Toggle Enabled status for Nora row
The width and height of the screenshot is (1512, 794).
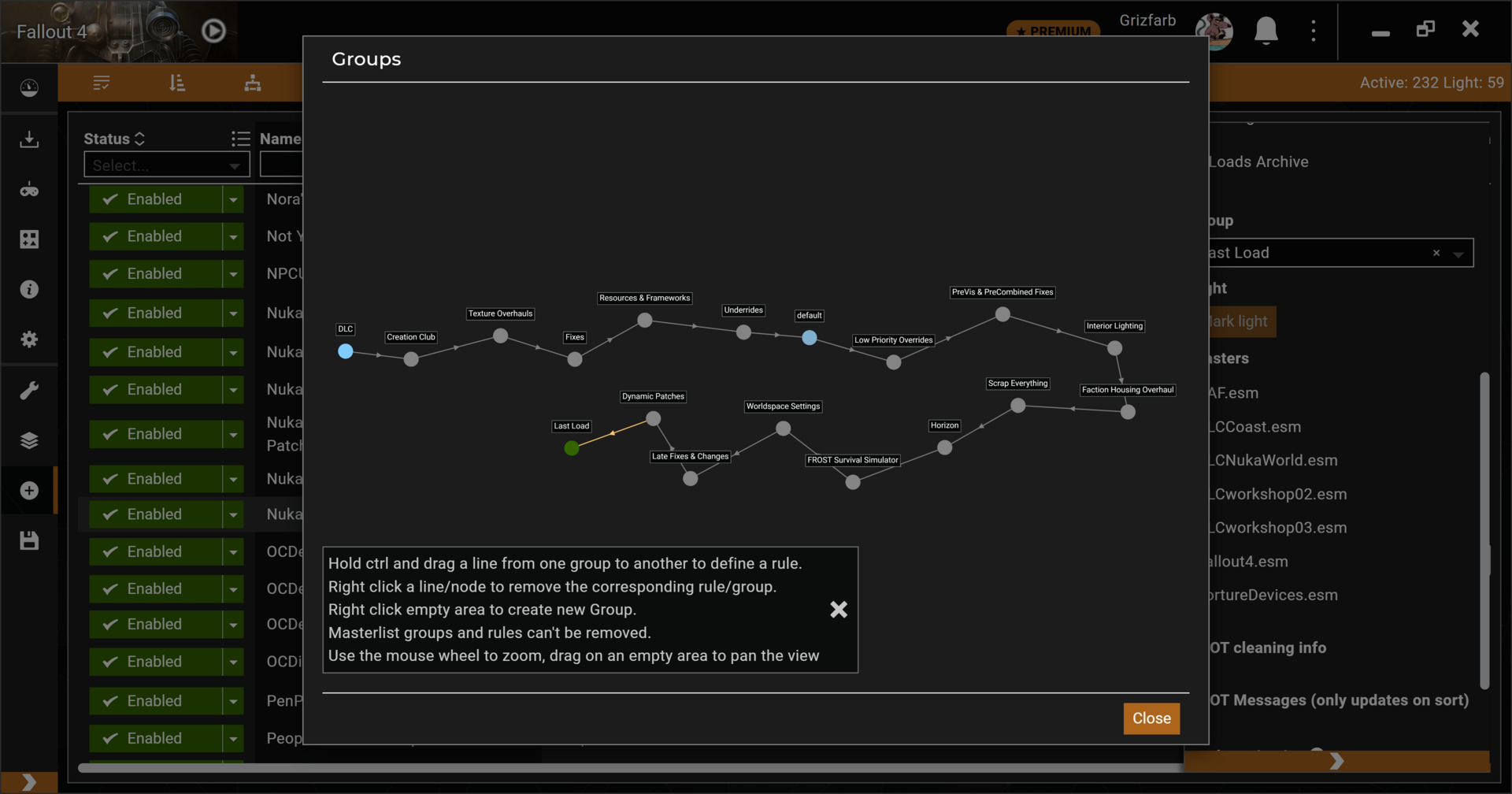(155, 199)
